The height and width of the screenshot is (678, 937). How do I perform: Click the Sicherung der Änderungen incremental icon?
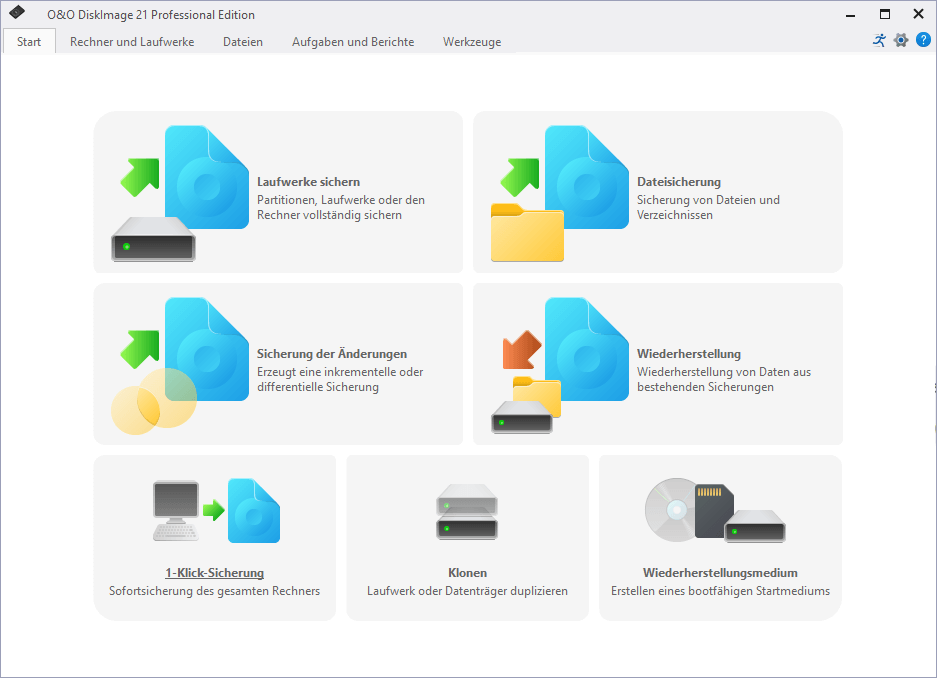click(180, 366)
